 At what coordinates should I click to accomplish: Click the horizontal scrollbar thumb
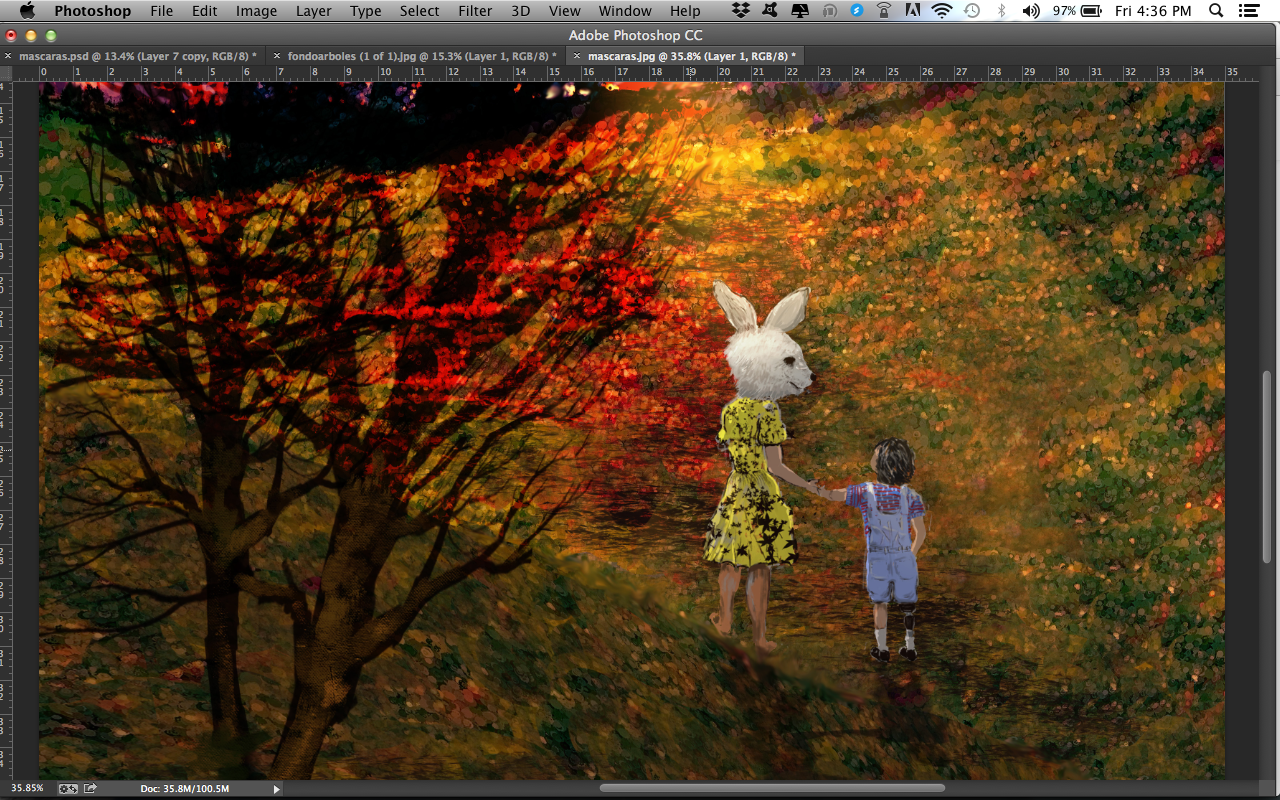772,788
